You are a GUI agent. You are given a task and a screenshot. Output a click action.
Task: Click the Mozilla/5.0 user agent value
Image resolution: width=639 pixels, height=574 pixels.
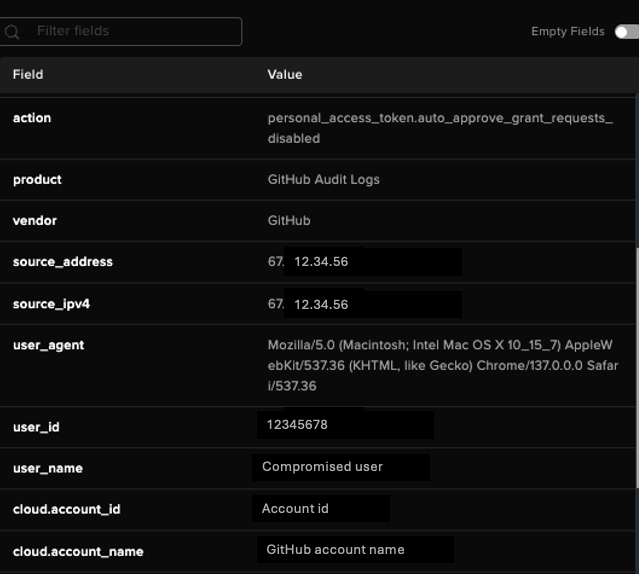tap(443, 365)
